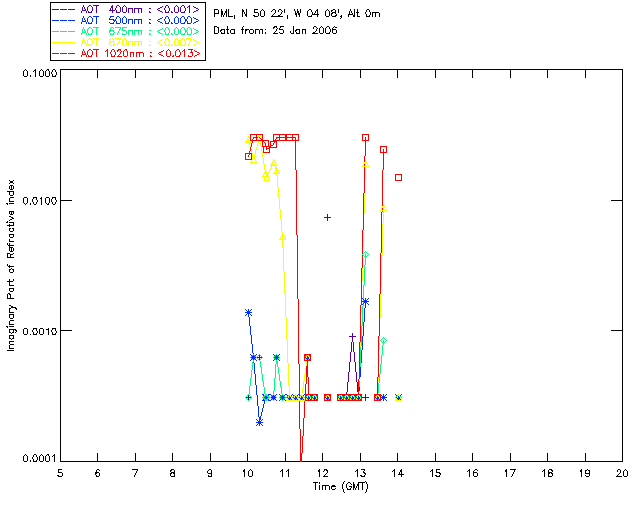
Task: Click the isolated purple plus marker near 12 GMT
Action: pyautogui.click(x=327, y=218)
